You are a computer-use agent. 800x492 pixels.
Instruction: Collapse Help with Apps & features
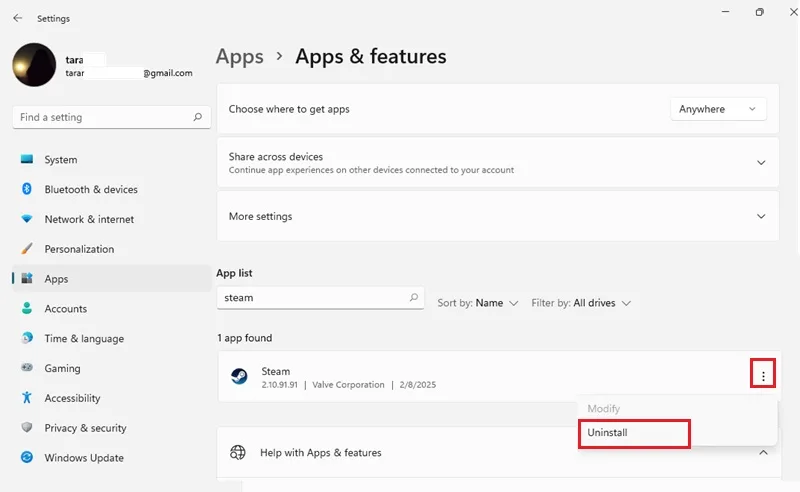[763, 453]
